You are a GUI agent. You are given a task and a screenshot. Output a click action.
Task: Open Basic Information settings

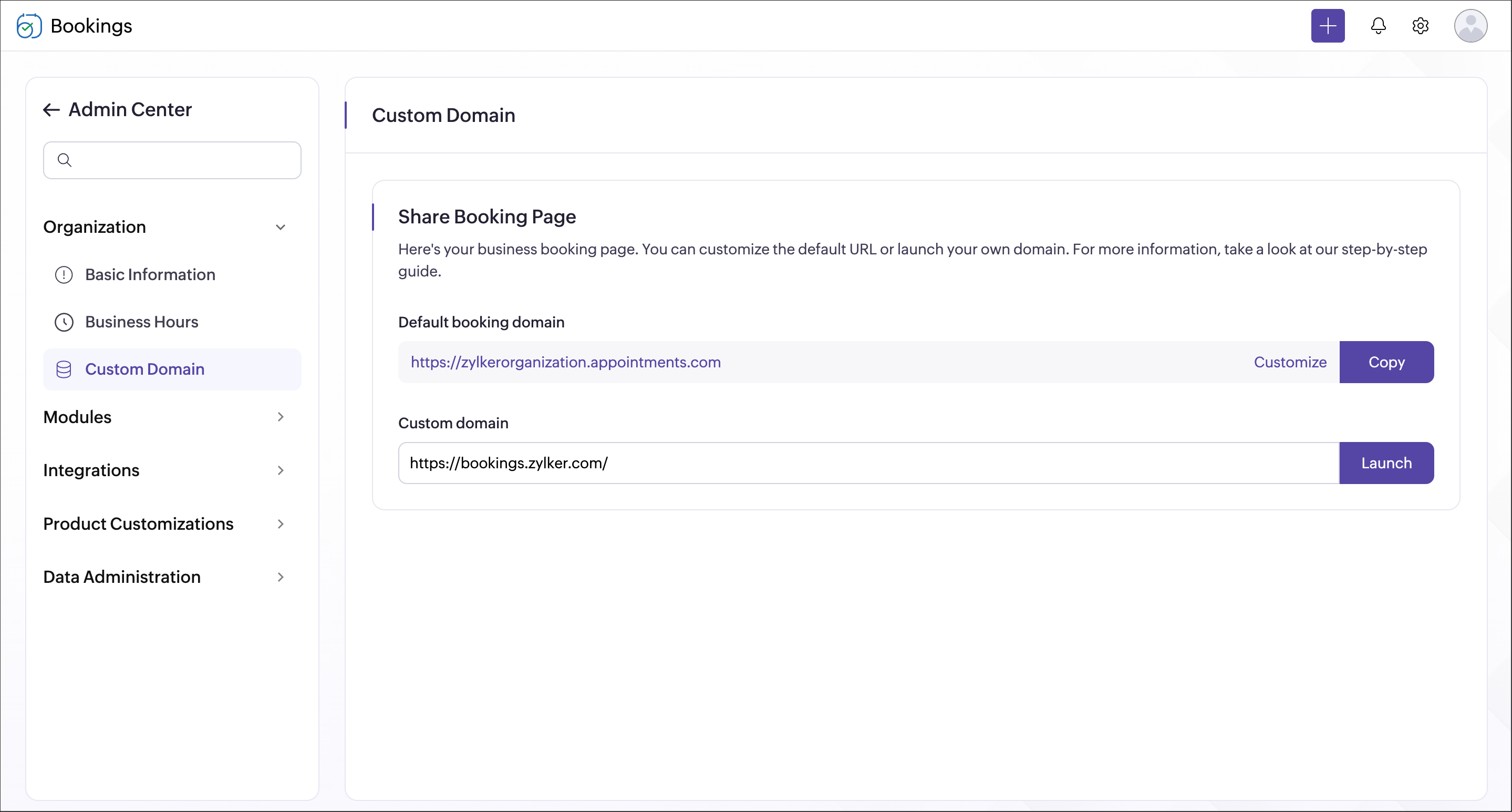[x=172, y=275]
